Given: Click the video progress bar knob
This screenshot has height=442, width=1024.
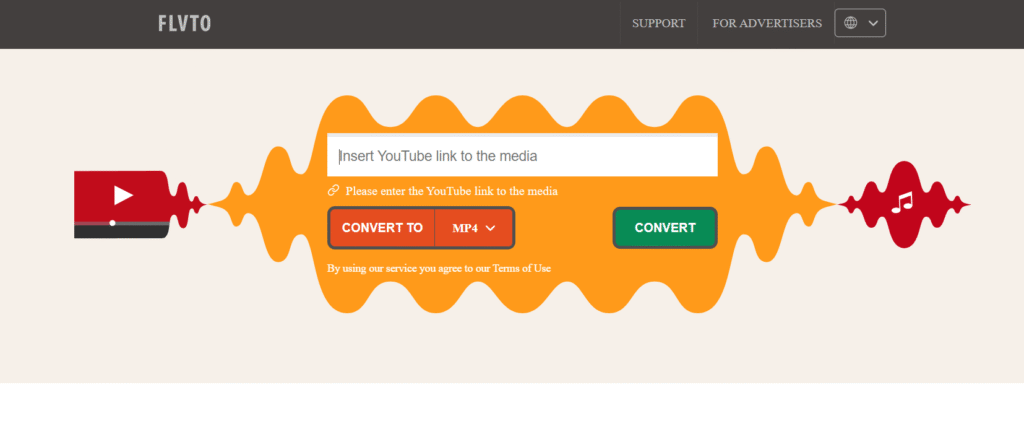Looking at the screenshot, I should point(112,223).
